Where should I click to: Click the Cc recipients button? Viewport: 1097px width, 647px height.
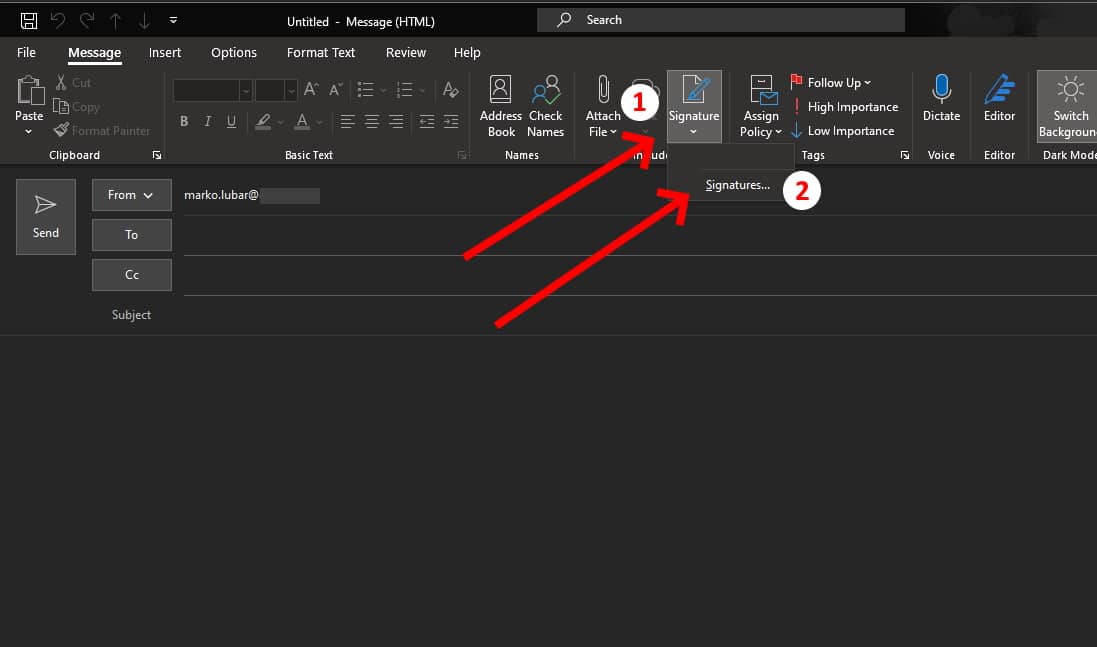(131, 275)
